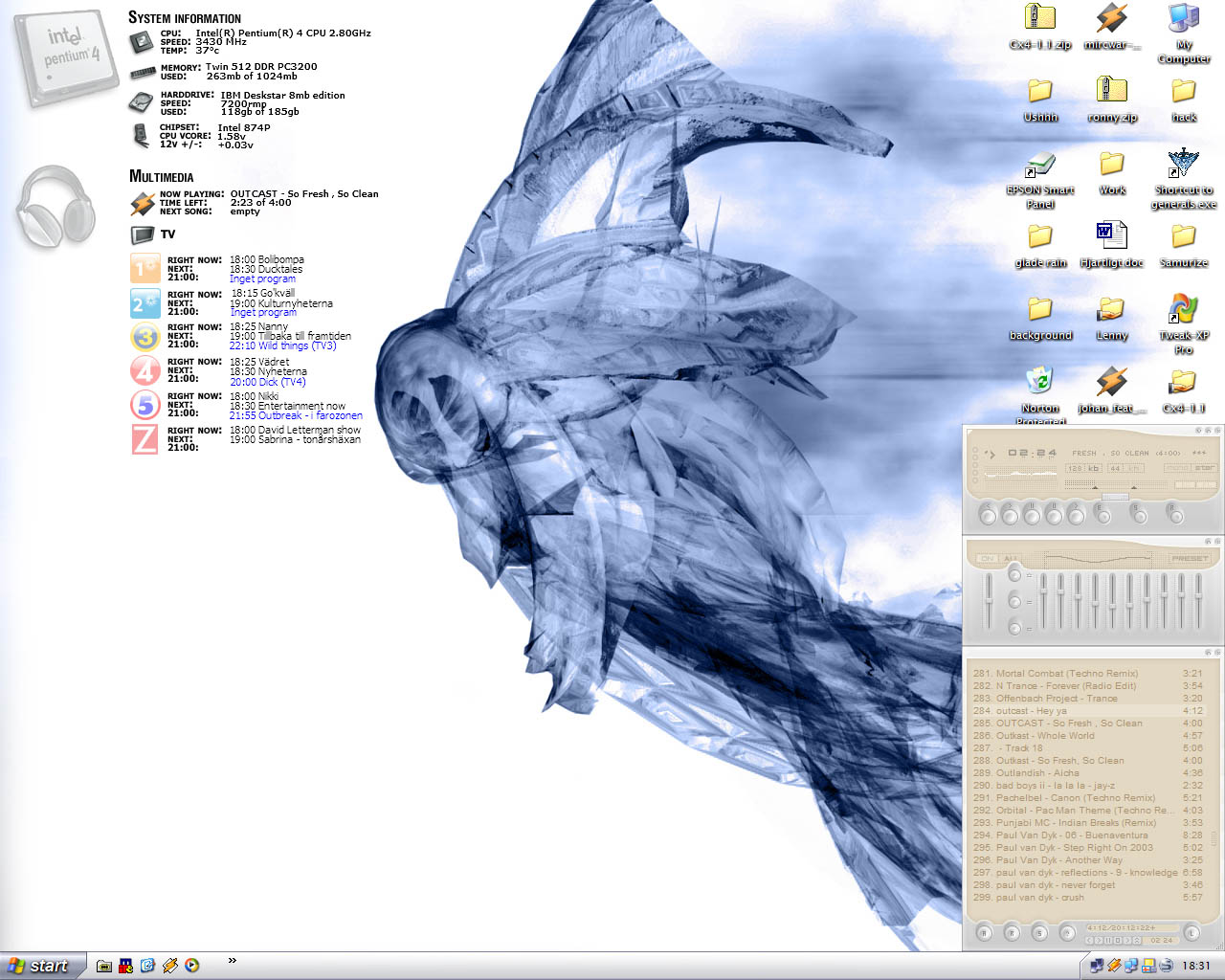Select playlist track '291. Pachelbel - Canon (Techno Remix)'

(x=1088, y=798)
